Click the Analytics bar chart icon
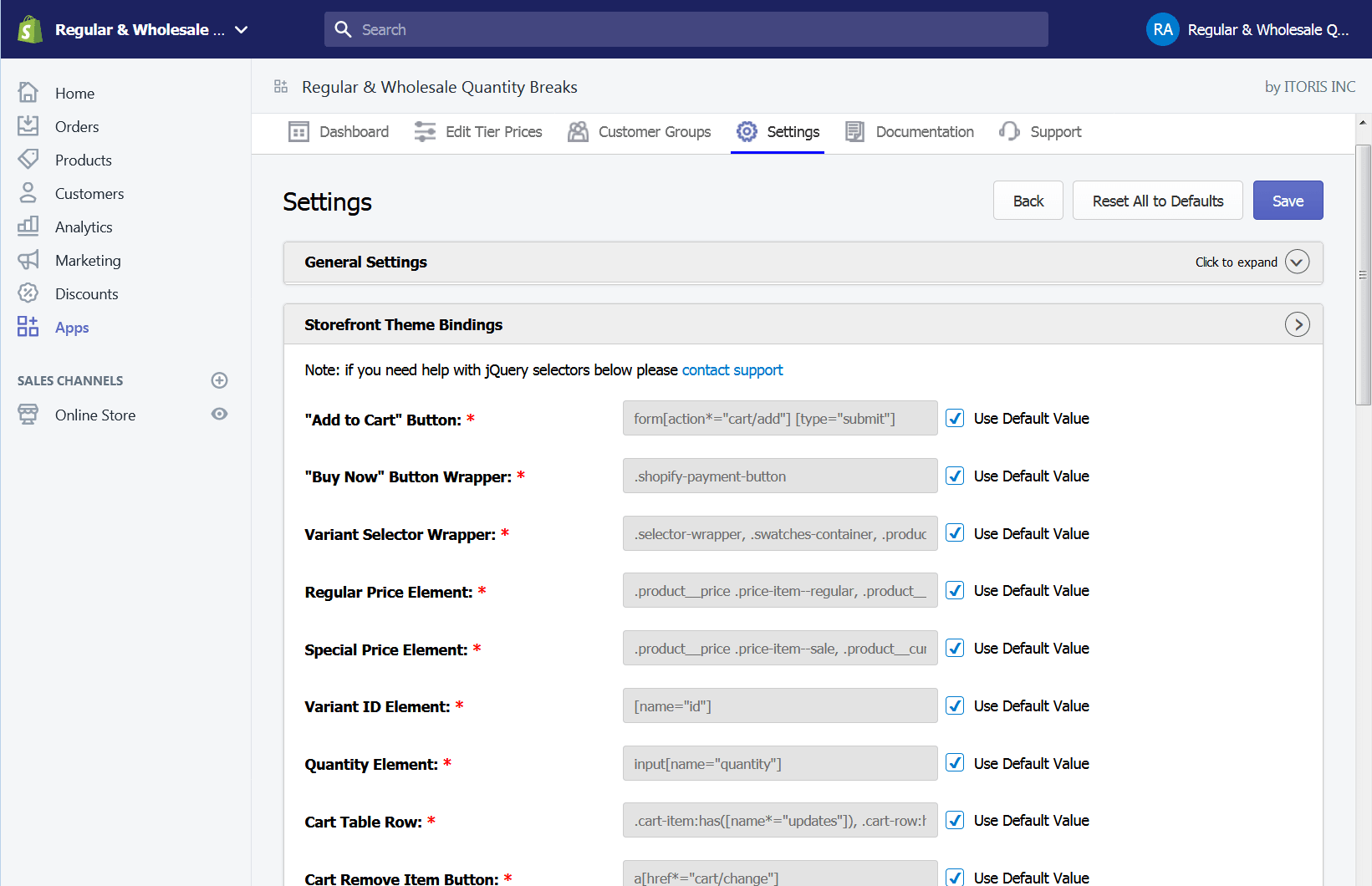 tap(28, 226)
